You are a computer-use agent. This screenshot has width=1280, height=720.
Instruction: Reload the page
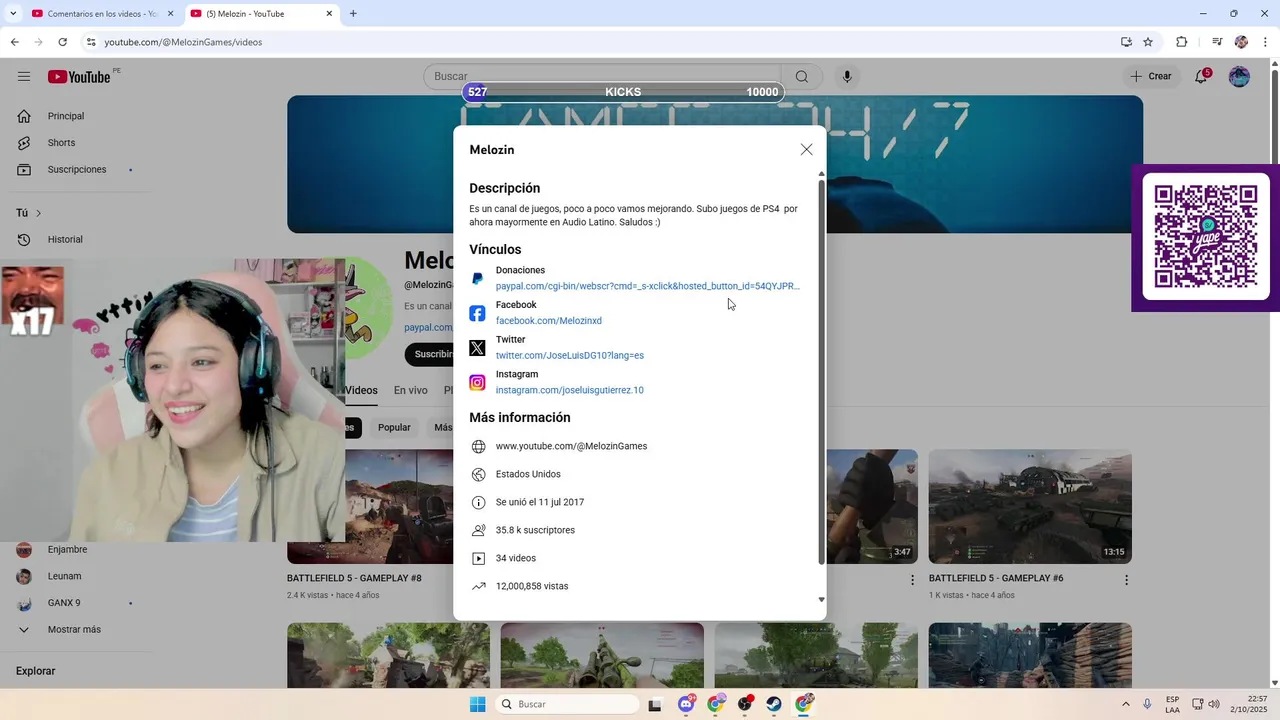[62, 42]
